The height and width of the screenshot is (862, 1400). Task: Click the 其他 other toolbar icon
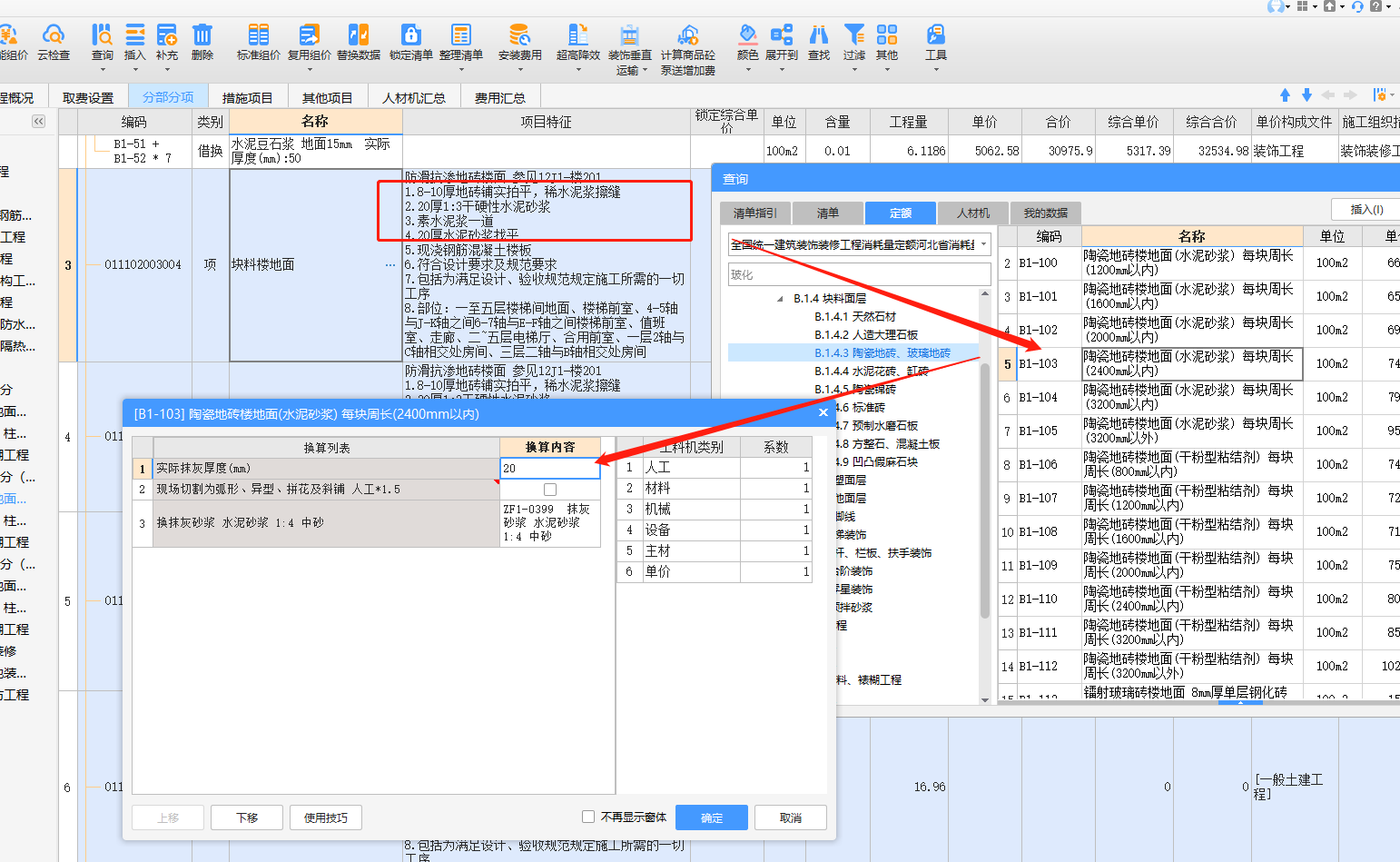click(887, 43)
